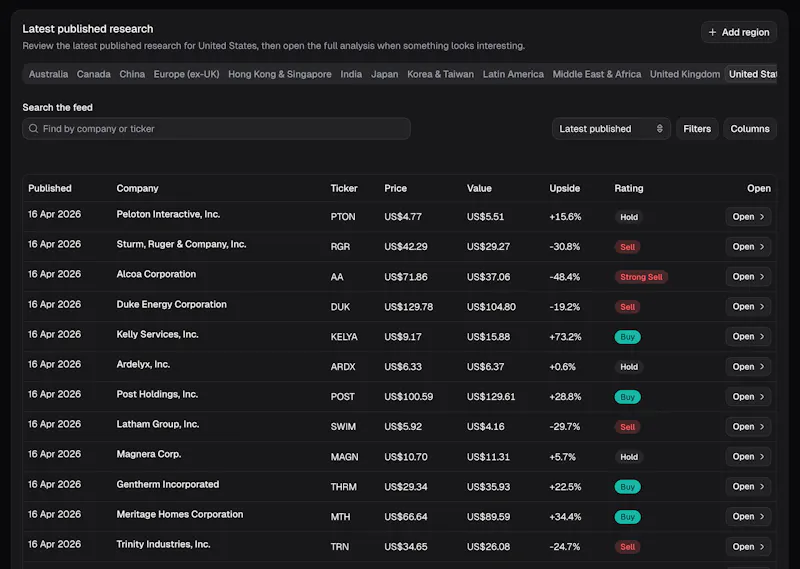Click the US$129.61 value cell
This screenshot has height=569, width=800.
491,397
